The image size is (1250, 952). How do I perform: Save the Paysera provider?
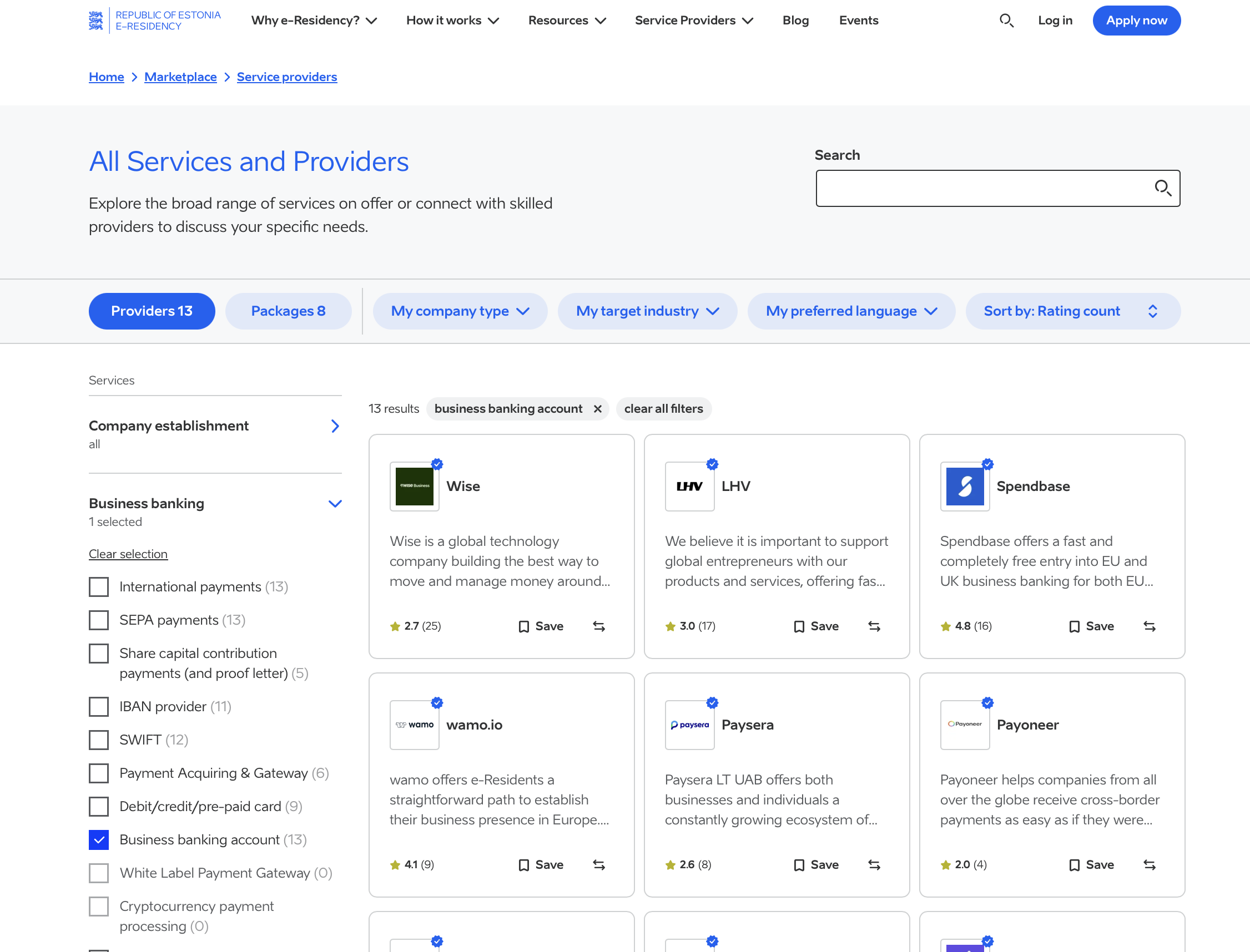(x=816, y=865)
